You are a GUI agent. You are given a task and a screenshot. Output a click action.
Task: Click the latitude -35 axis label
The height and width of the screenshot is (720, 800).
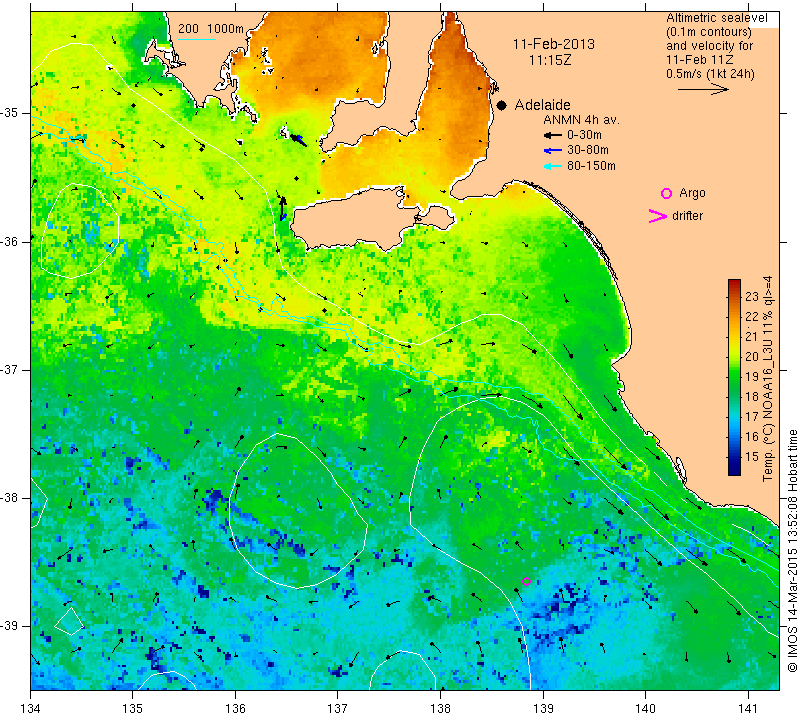(x=10, y=113)
